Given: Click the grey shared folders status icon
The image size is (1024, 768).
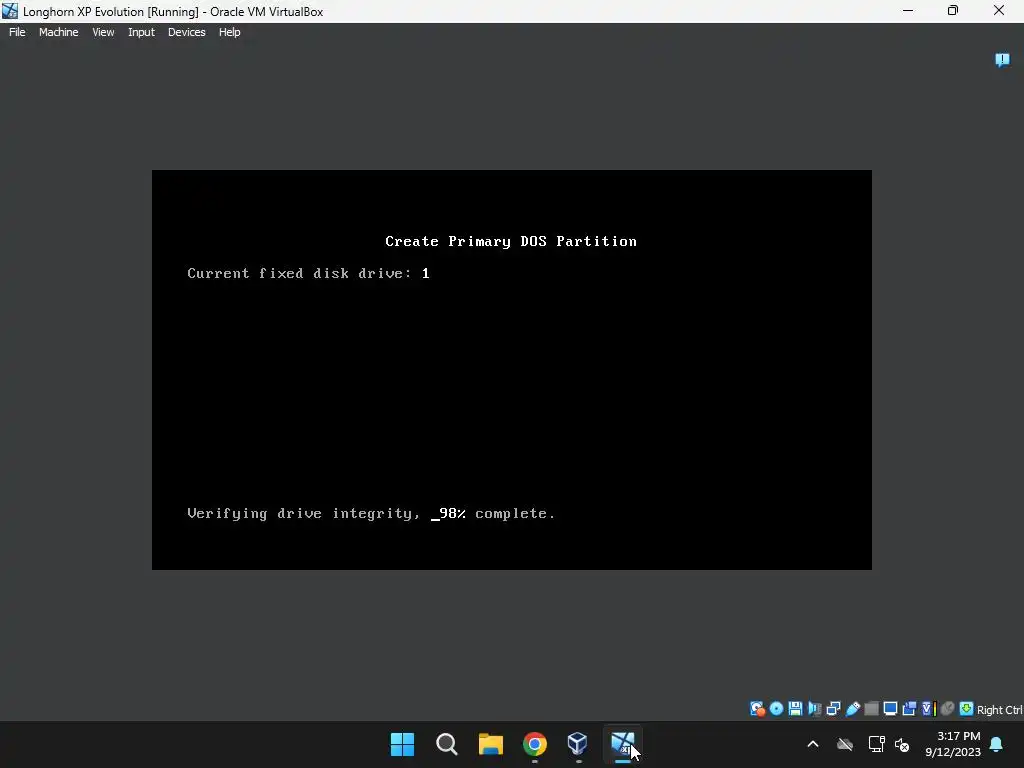Looking at the screenshot, I should pyautogui.click(x=871, y=709).
